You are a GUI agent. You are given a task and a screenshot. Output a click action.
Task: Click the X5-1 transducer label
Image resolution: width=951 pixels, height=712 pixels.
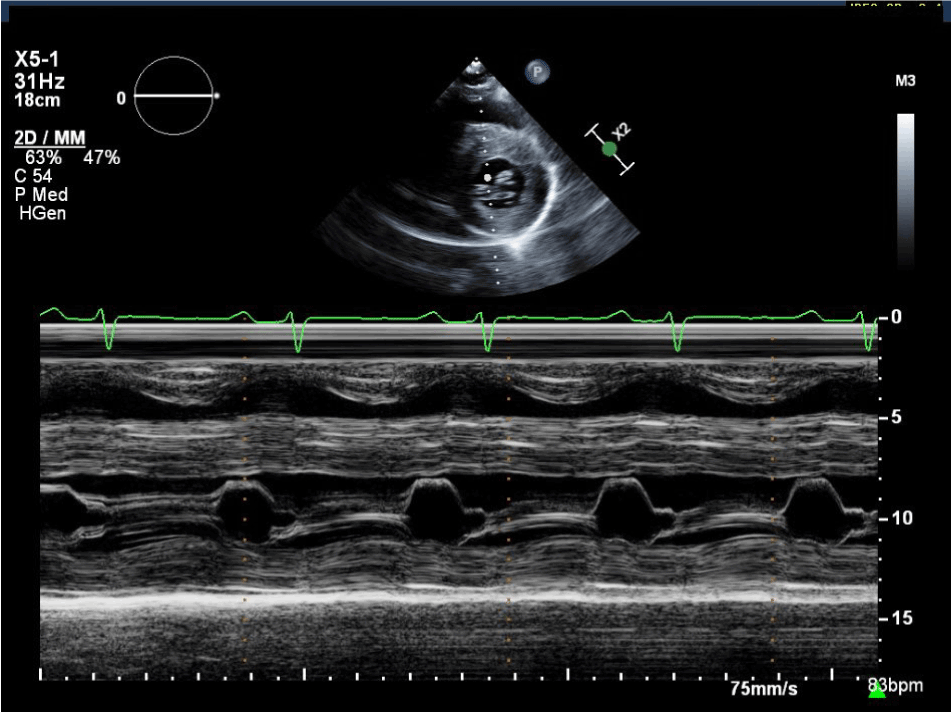pyautogui.click(x=38, y=61)
